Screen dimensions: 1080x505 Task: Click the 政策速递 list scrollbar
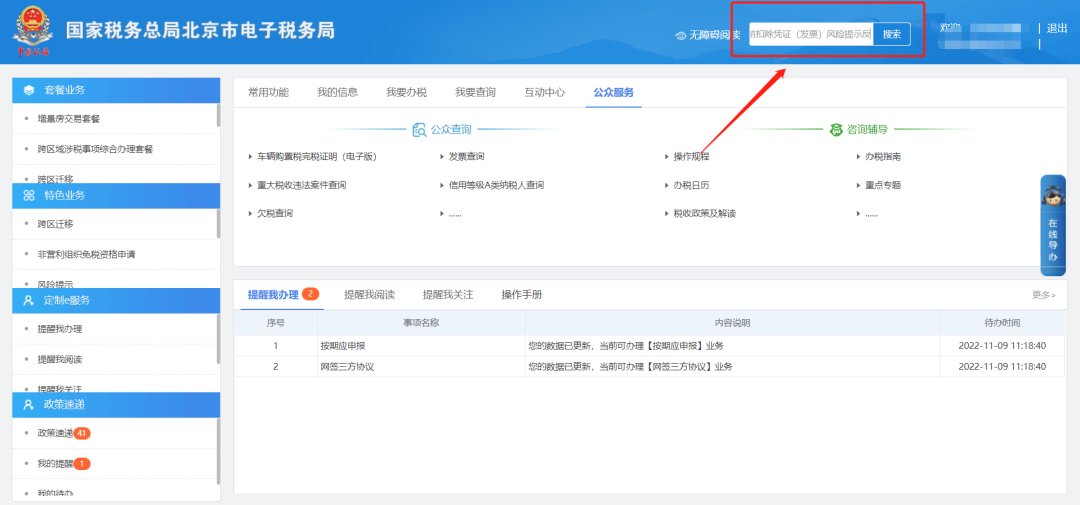[x=218, y=451]
